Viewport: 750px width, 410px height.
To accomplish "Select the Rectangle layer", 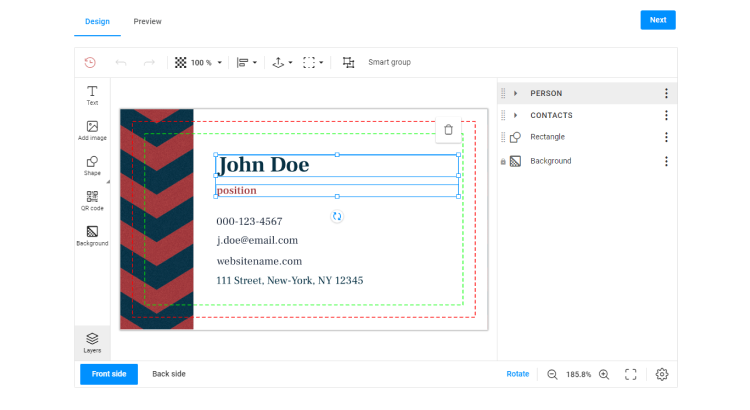I will point(587,137).
